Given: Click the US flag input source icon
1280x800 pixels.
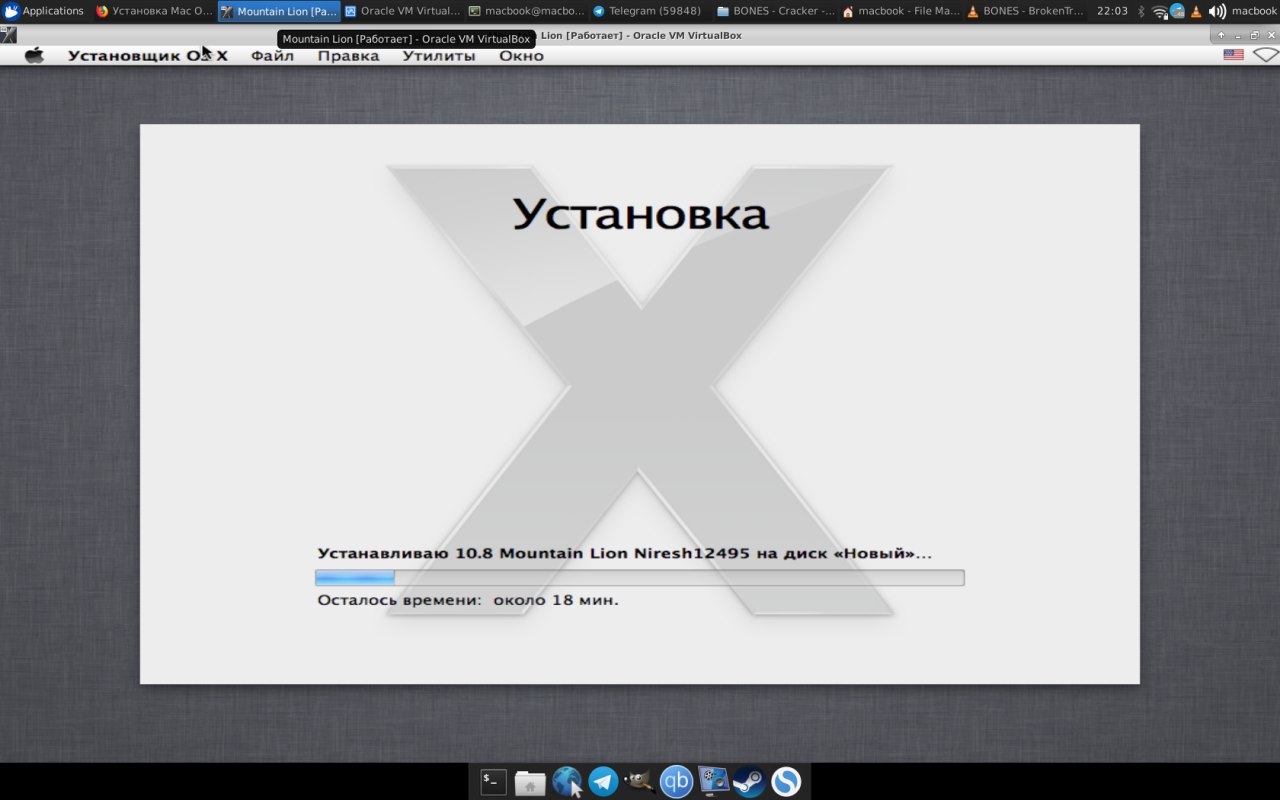Looking at the screenshot, I should pos(1234,55).
